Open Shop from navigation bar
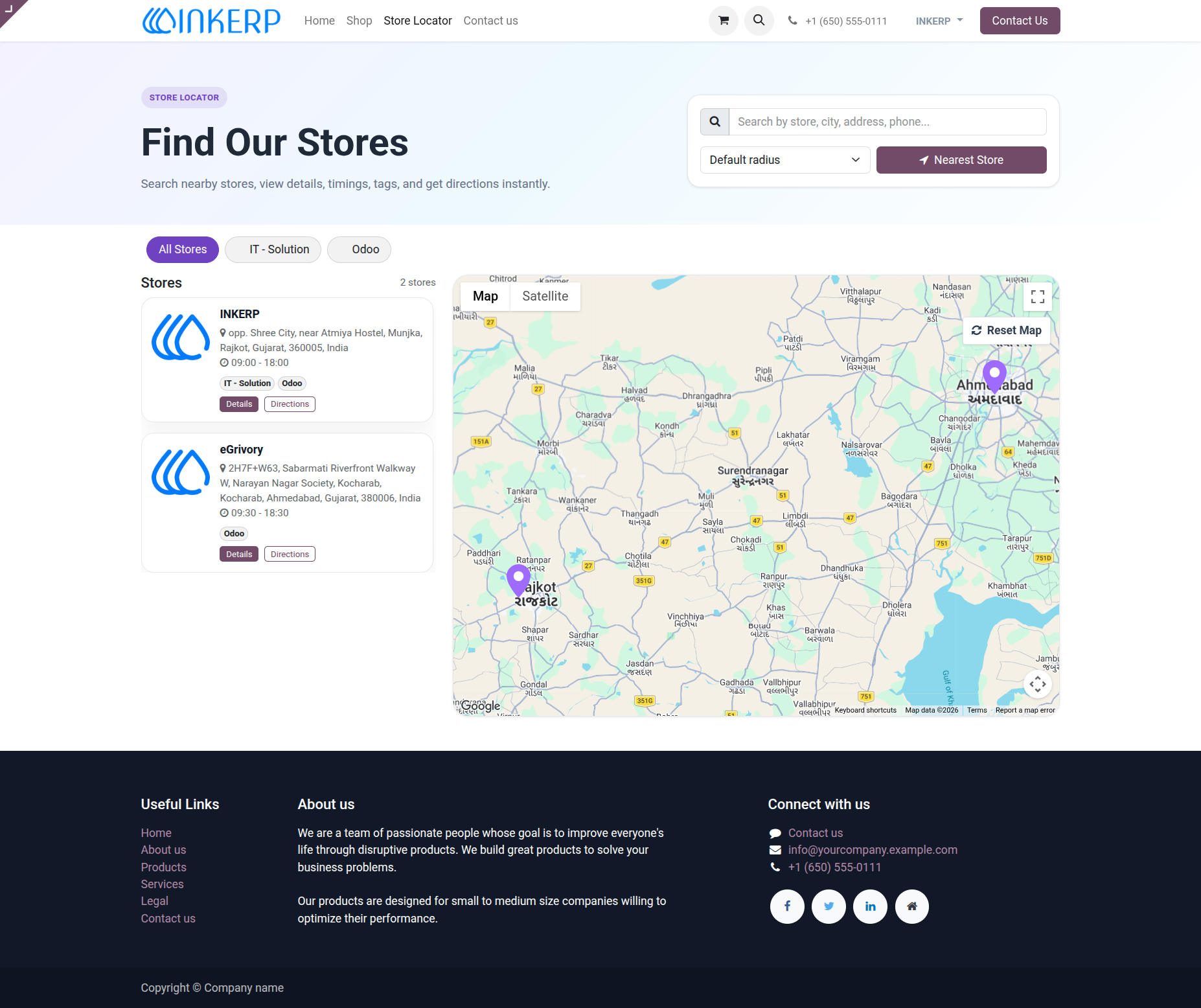This screenshot has width=1201, height=1008. (359, 21)
